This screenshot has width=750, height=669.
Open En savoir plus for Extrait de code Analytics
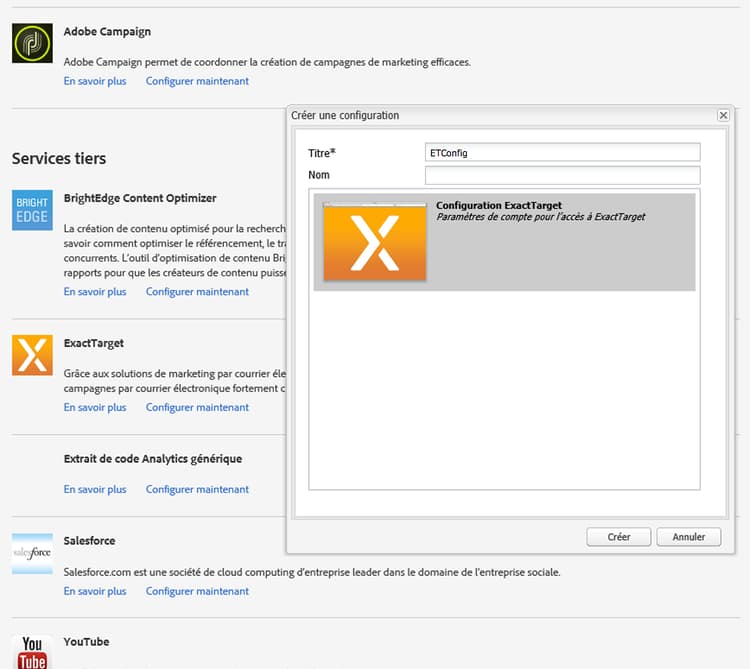coord(95,489)
